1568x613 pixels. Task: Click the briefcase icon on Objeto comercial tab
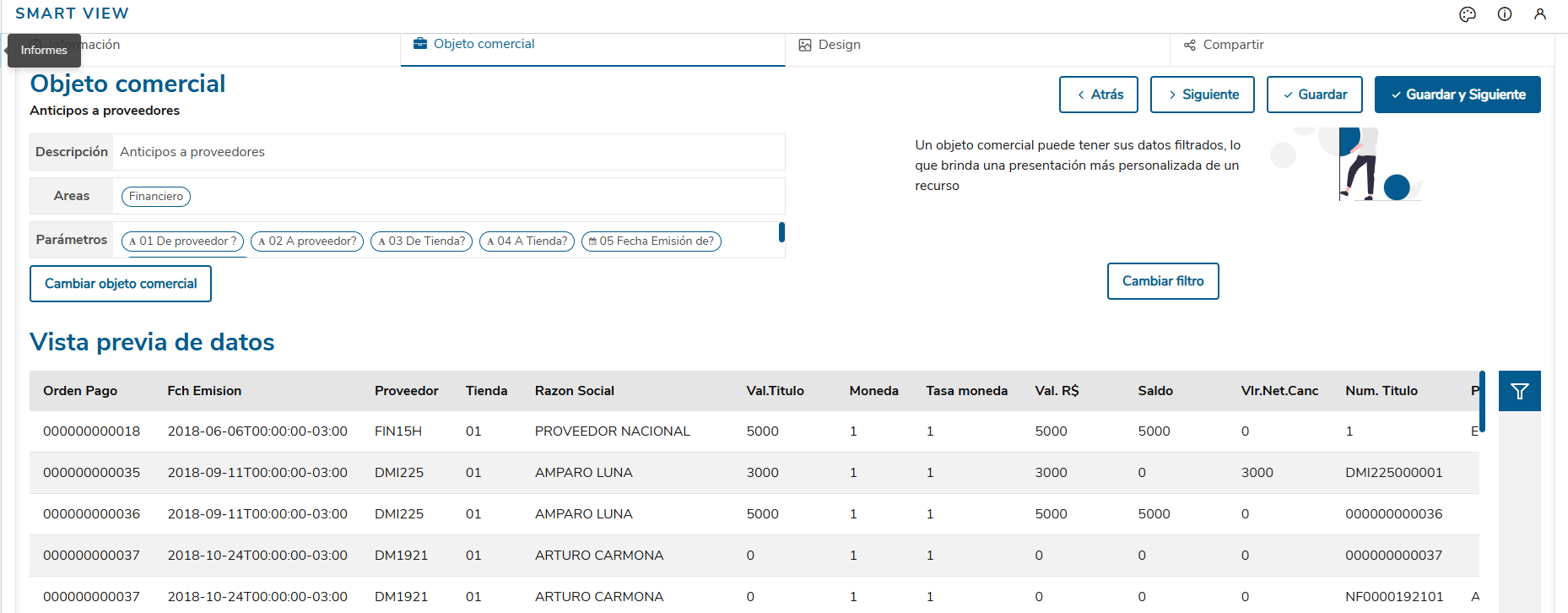pyautogui.click(x=419, y=44)
